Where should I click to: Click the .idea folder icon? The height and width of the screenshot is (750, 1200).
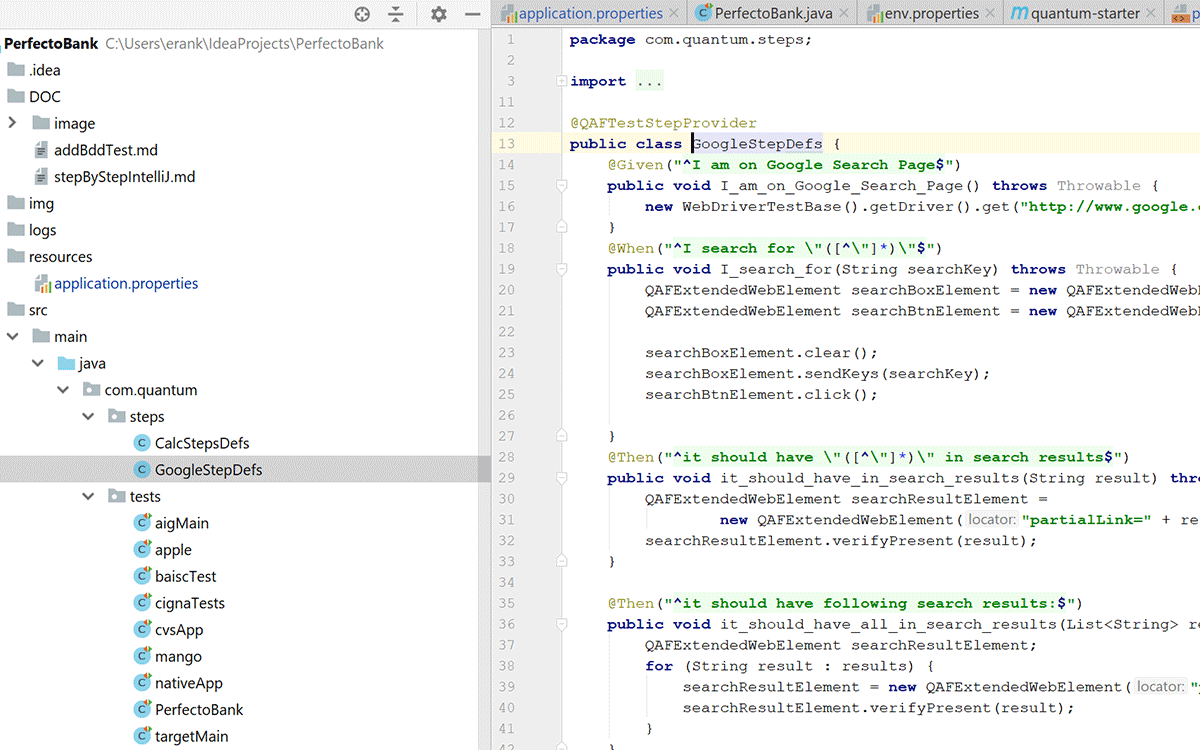point(16,70)
